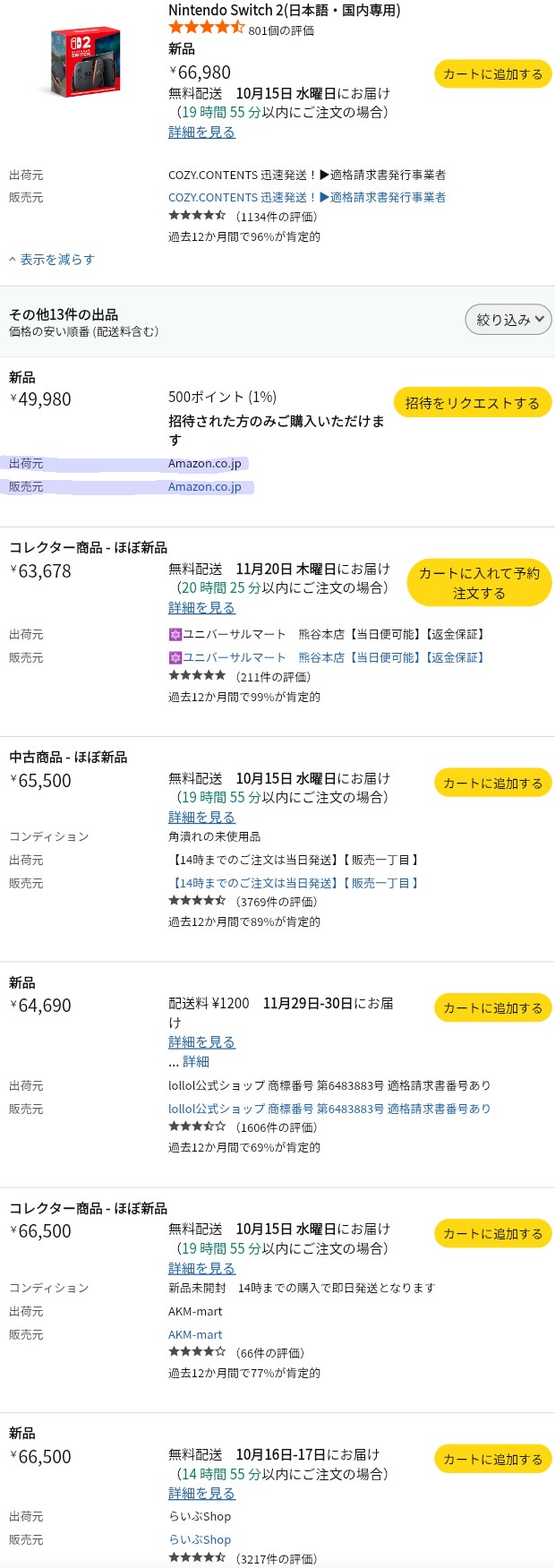This screenshot has width=555, height=1568.
Task: Open the COZY.CONTENTS seller link
Action: click(306, 197)
